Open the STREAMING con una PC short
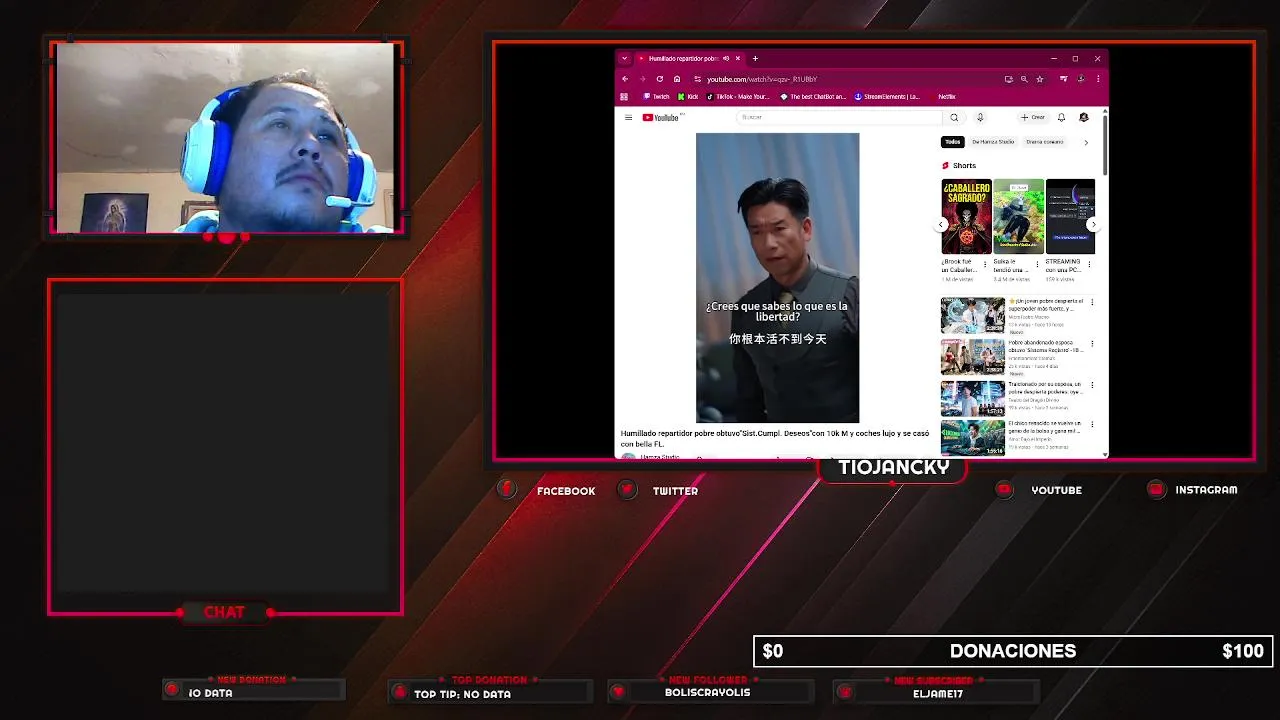The width and height of the screenshot is (1280, 720). 1070,216
